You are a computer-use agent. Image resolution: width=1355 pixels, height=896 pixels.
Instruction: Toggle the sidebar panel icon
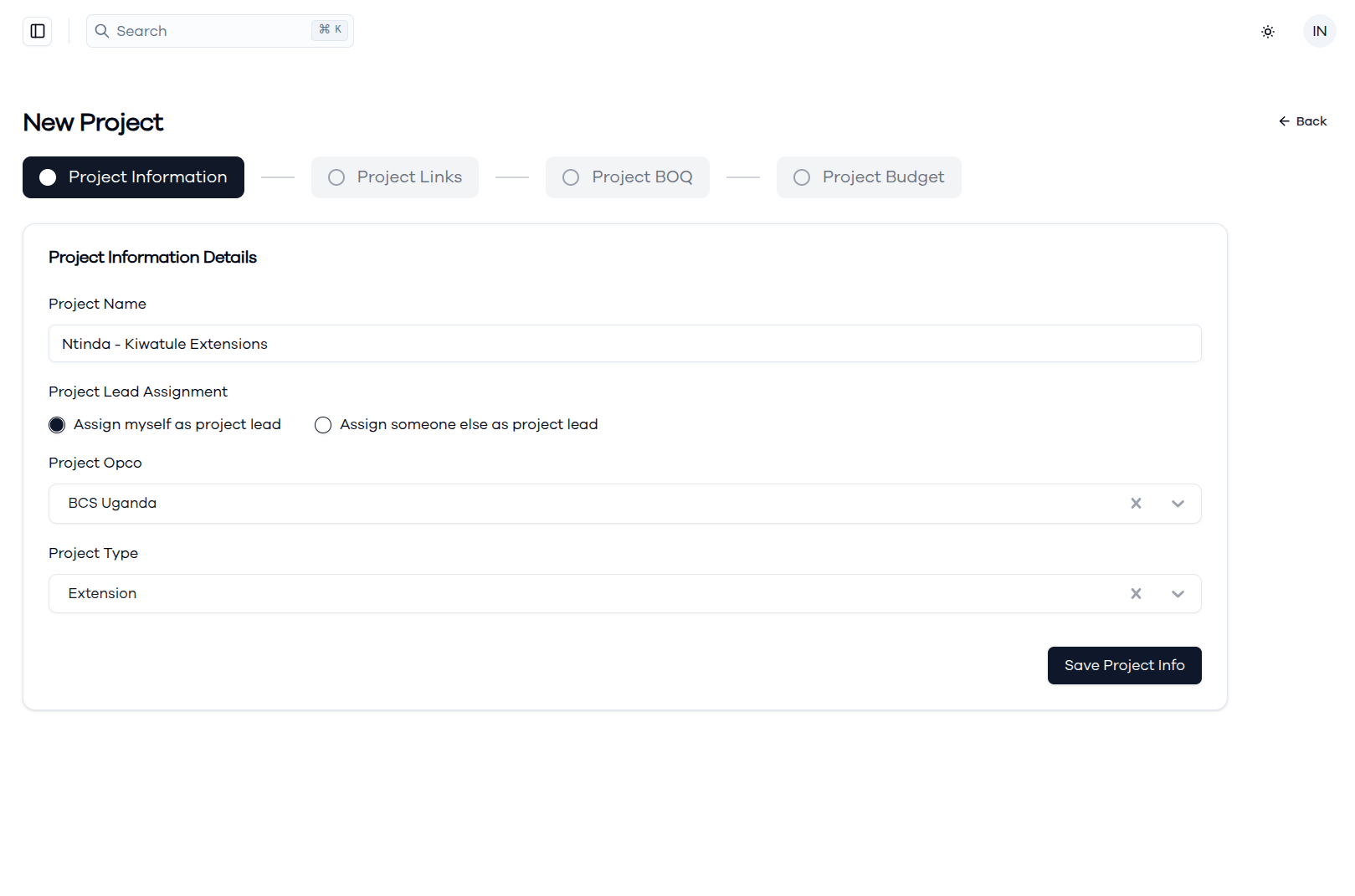(x=38, y=31)
